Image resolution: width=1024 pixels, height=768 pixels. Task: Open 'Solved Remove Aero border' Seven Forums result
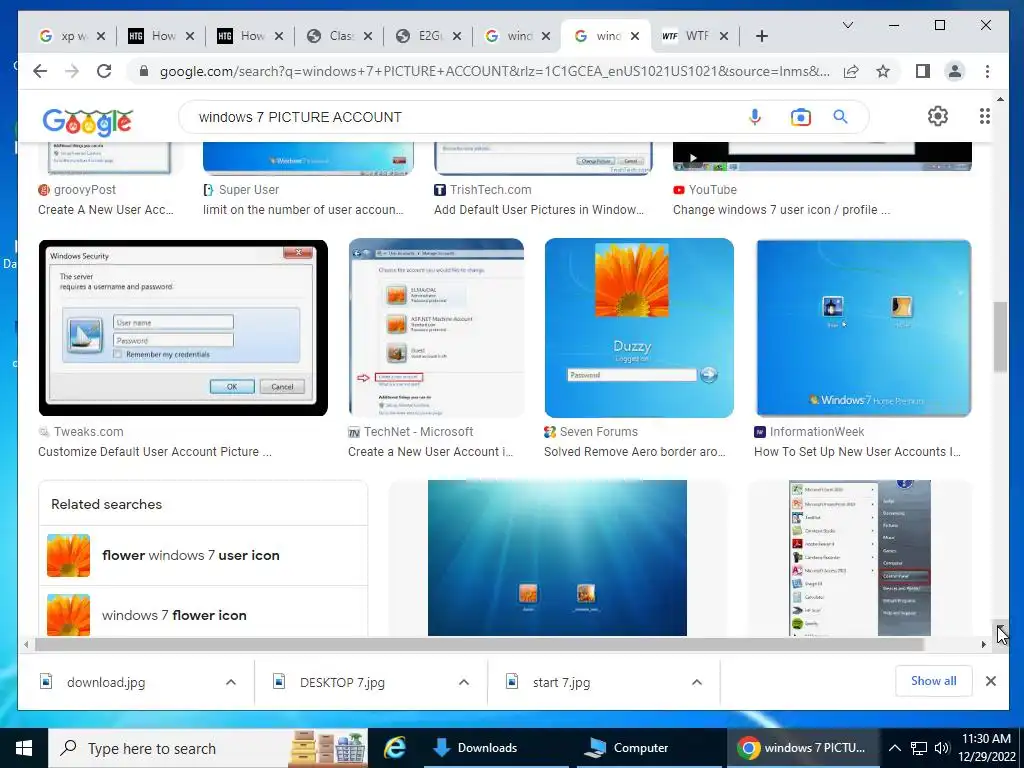click(635, 452)
